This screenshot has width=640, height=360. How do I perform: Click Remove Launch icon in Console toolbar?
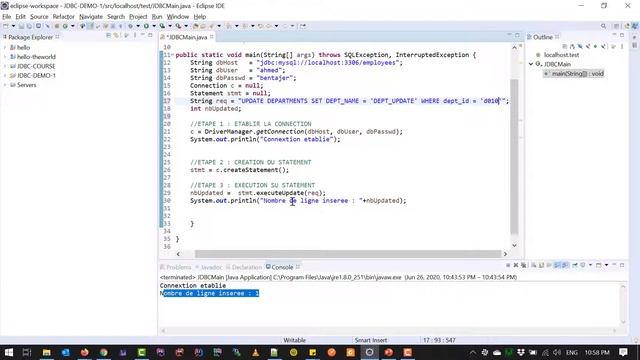516,265
